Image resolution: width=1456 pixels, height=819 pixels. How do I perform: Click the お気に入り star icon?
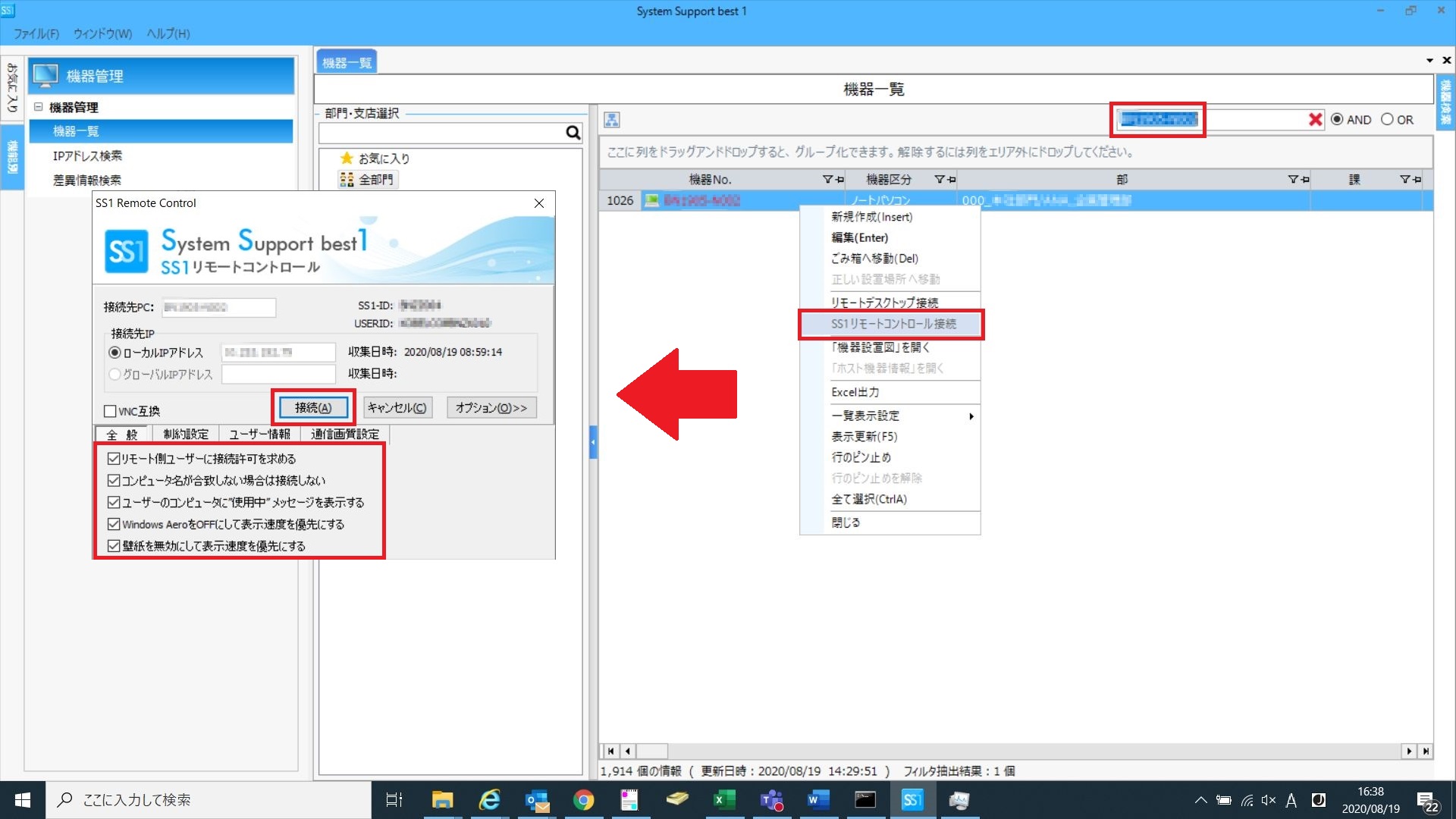click(347, 158)
